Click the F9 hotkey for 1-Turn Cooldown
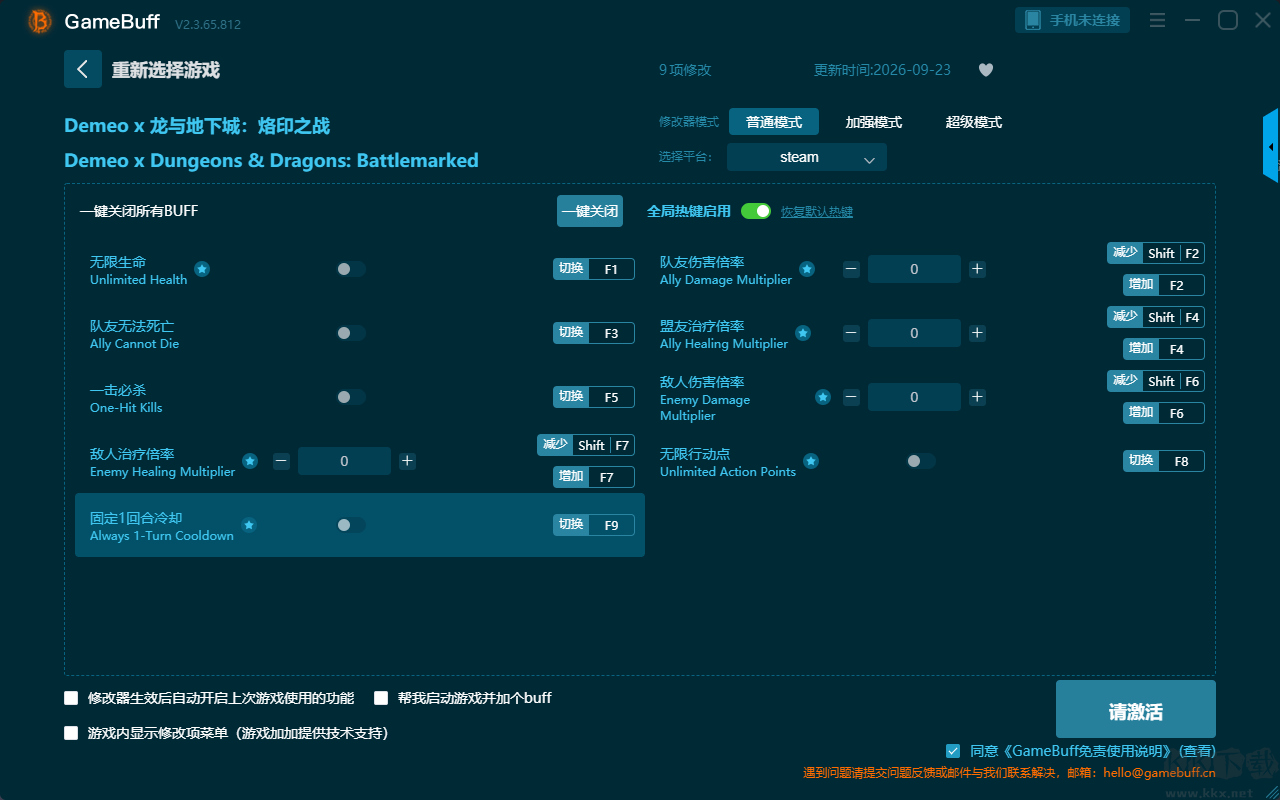This screenshot has width=1280, height=800. coord(594,525)
